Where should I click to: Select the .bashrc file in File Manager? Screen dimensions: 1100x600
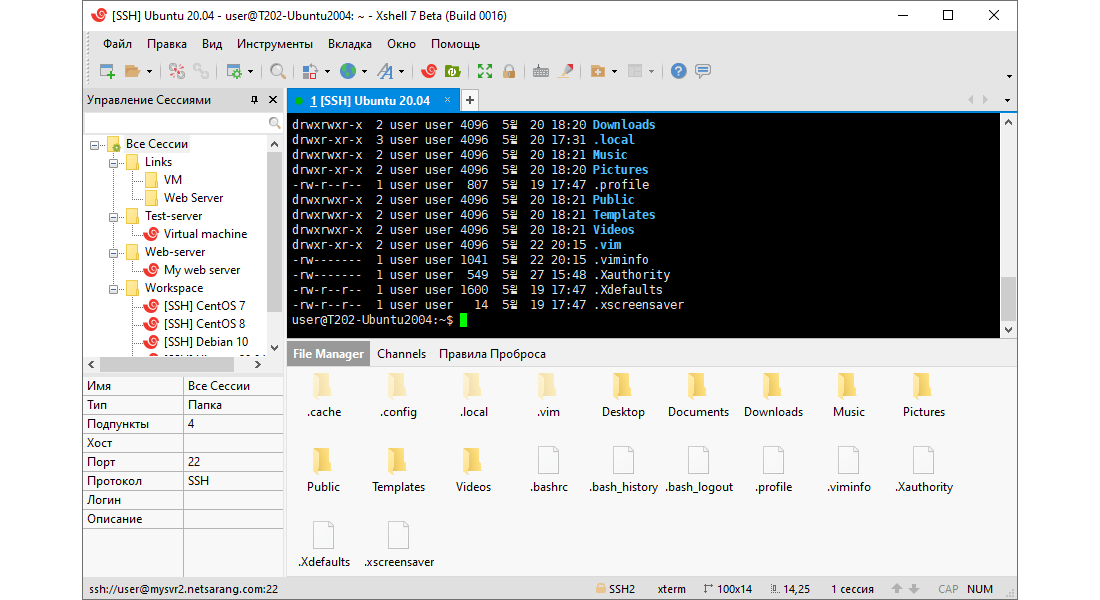549,470
